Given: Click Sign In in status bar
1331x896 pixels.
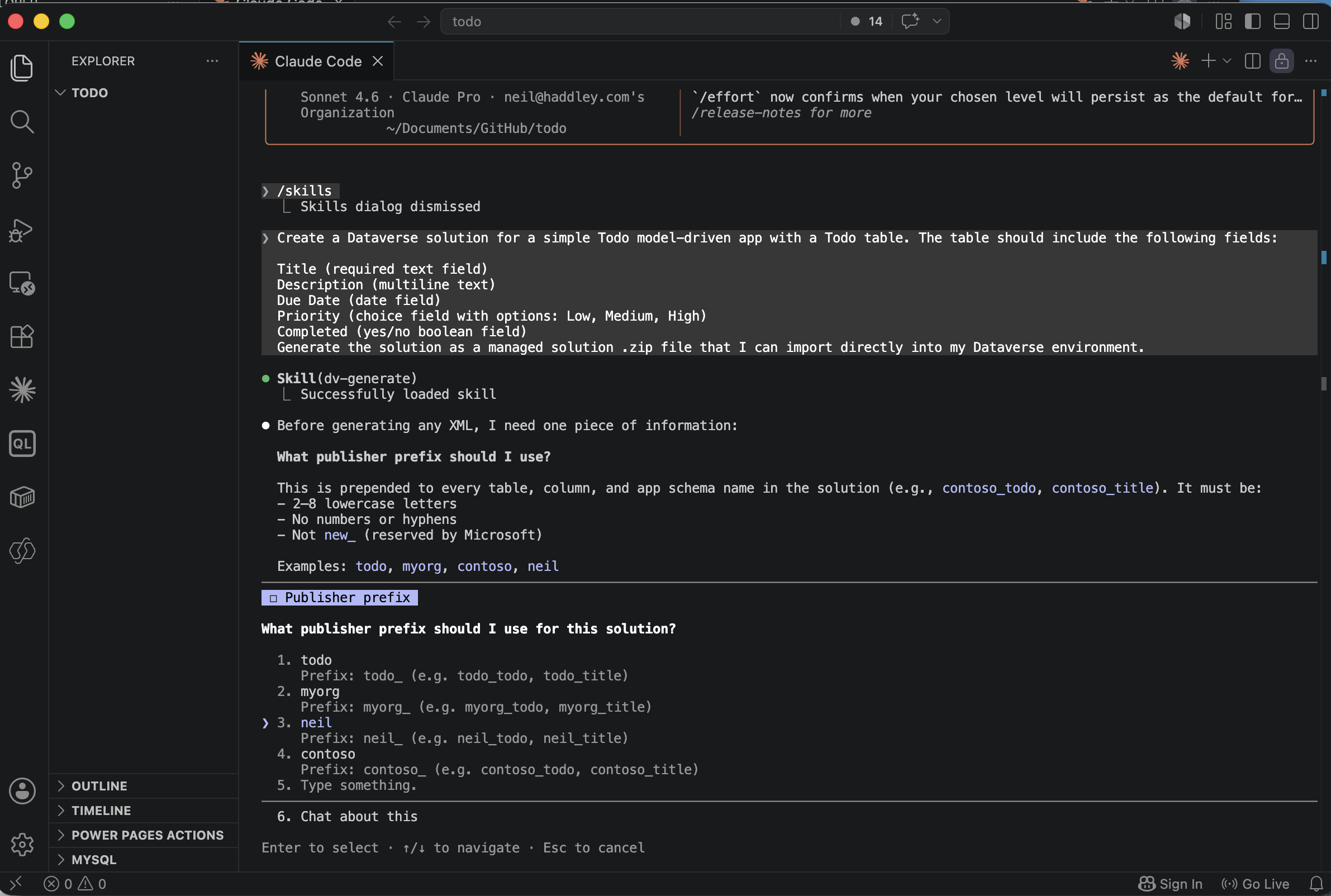Looking at the screenshot, I should click(1171, 884).
